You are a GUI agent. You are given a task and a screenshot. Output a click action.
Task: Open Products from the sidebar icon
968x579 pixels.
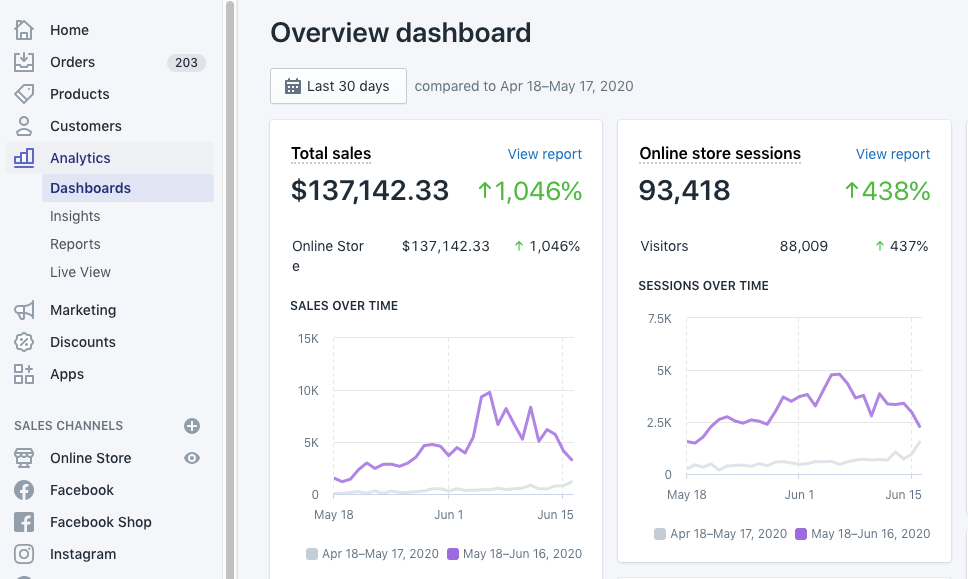(24, 93)
